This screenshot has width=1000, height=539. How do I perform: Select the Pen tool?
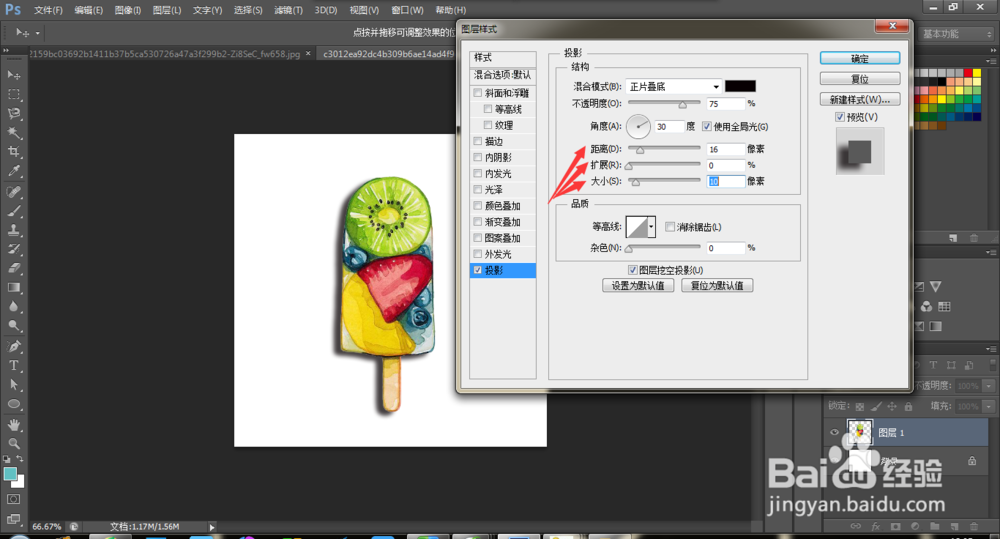[x=13, y=346]
